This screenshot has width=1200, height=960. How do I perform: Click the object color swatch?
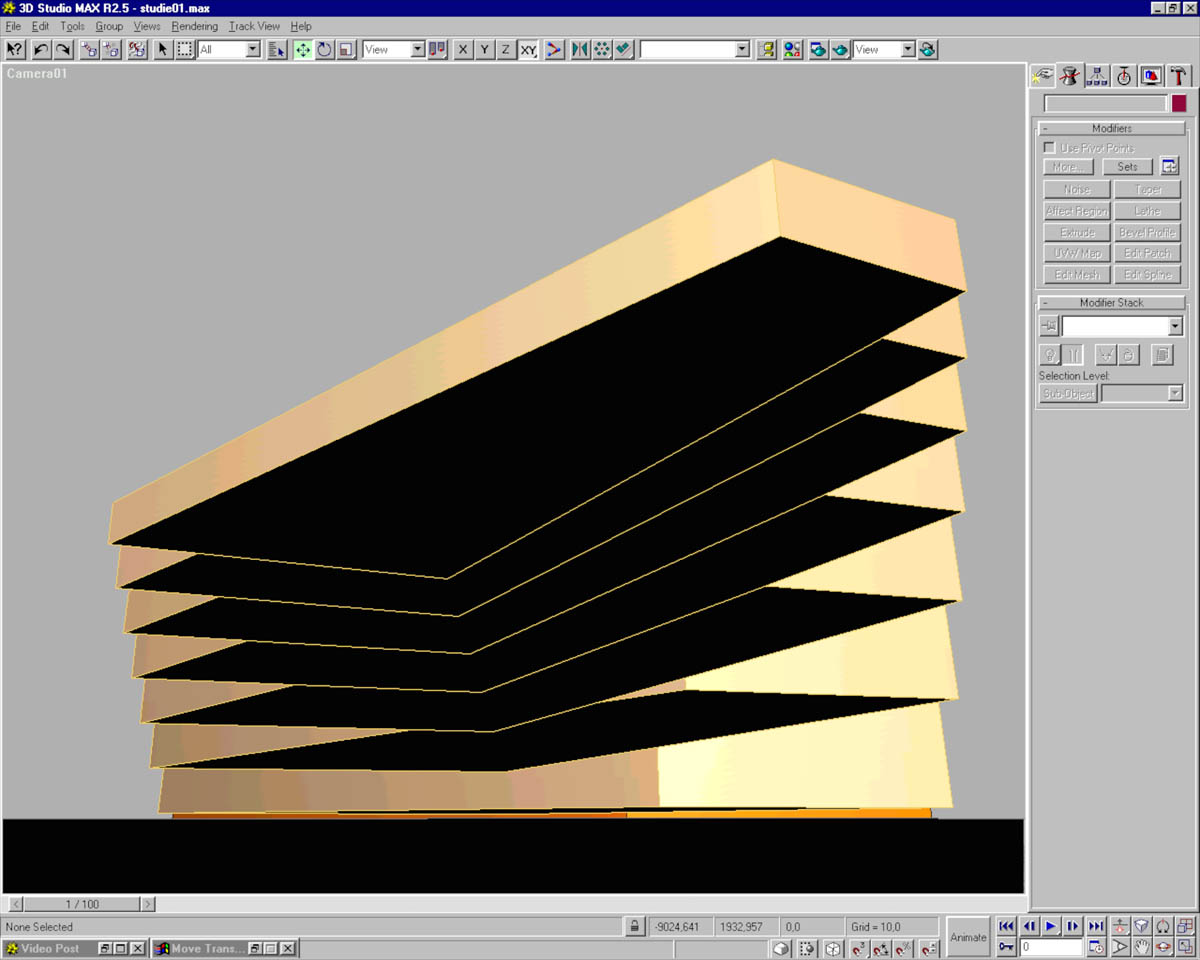(1179, 103)
